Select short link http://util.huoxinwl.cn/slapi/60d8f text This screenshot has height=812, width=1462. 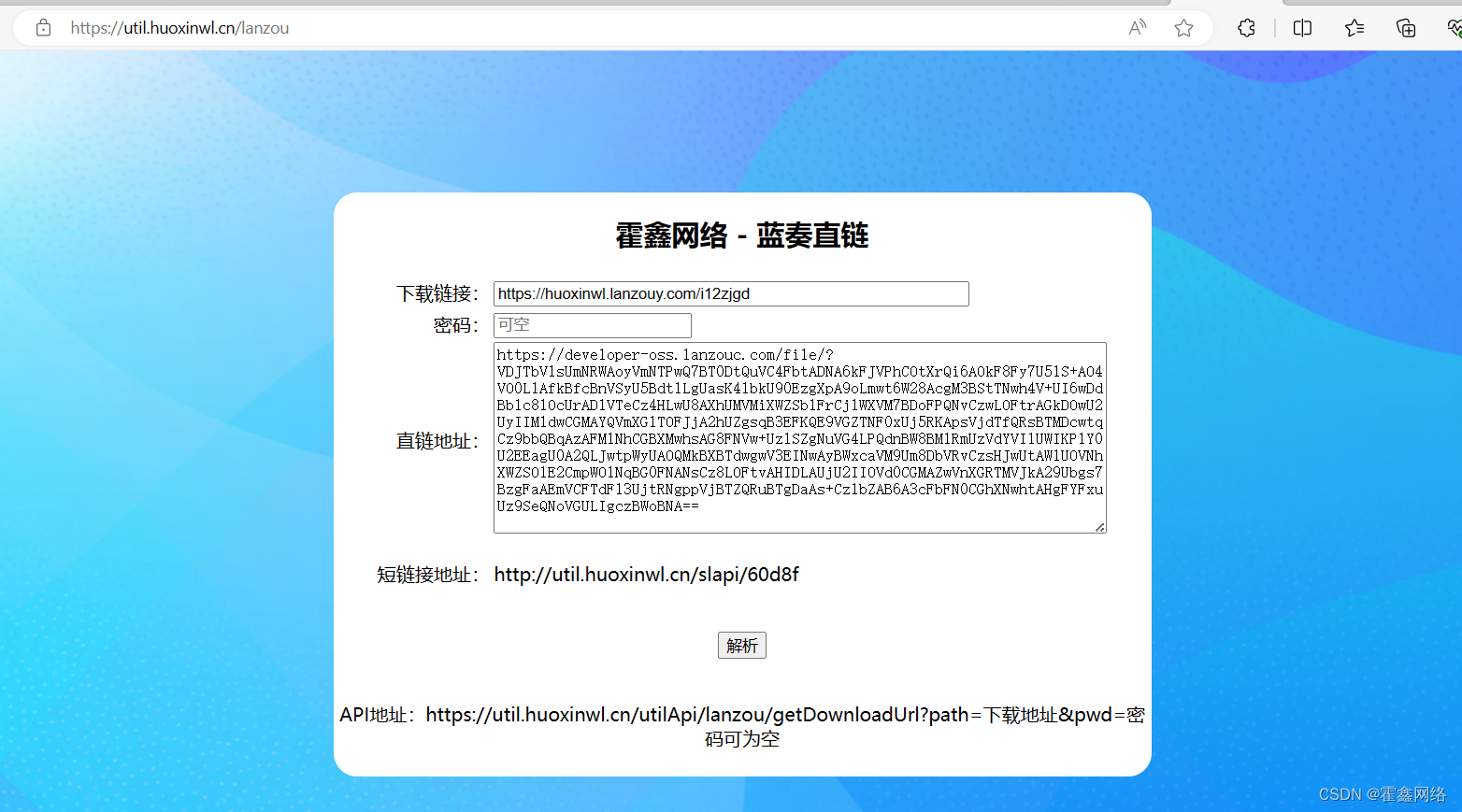(646, 575)
